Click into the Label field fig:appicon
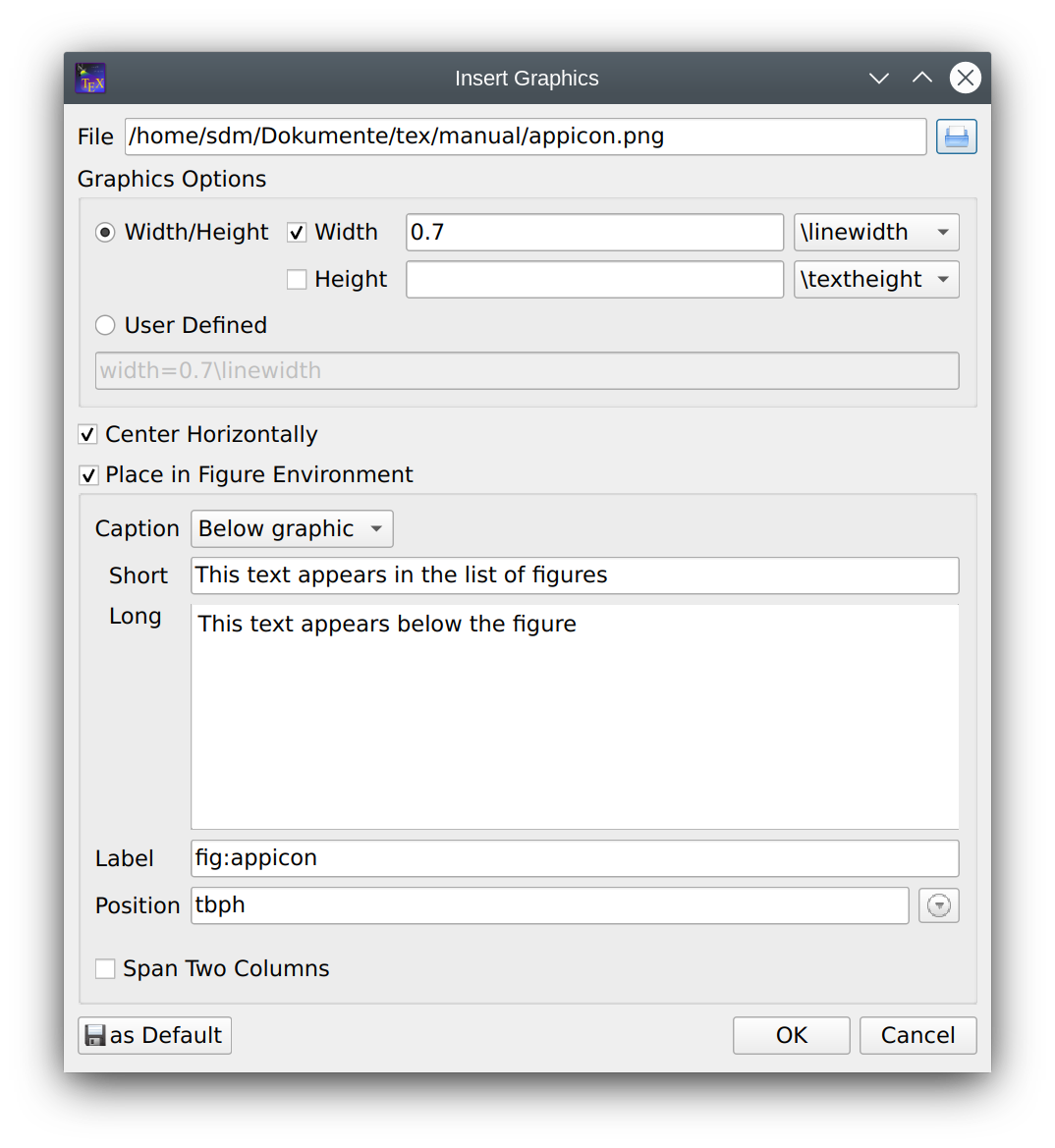 point(574,858)
